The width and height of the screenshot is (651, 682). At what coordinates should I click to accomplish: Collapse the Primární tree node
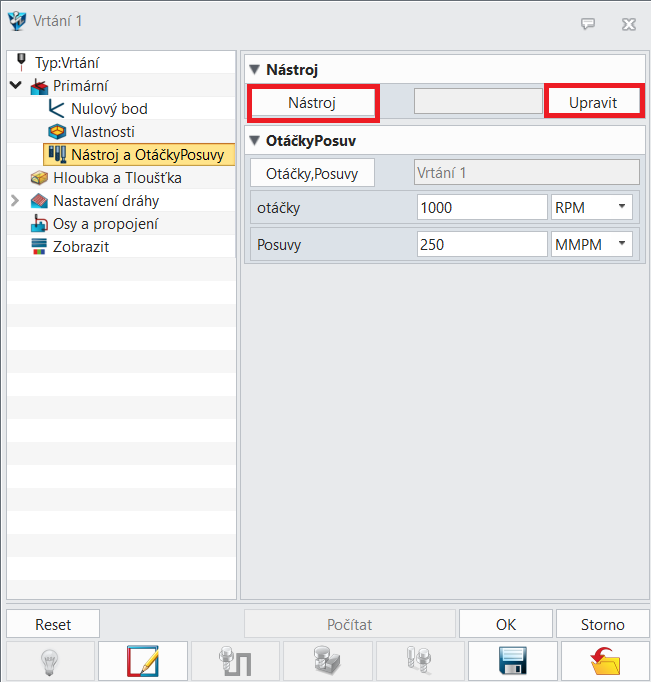coord(16,85)
